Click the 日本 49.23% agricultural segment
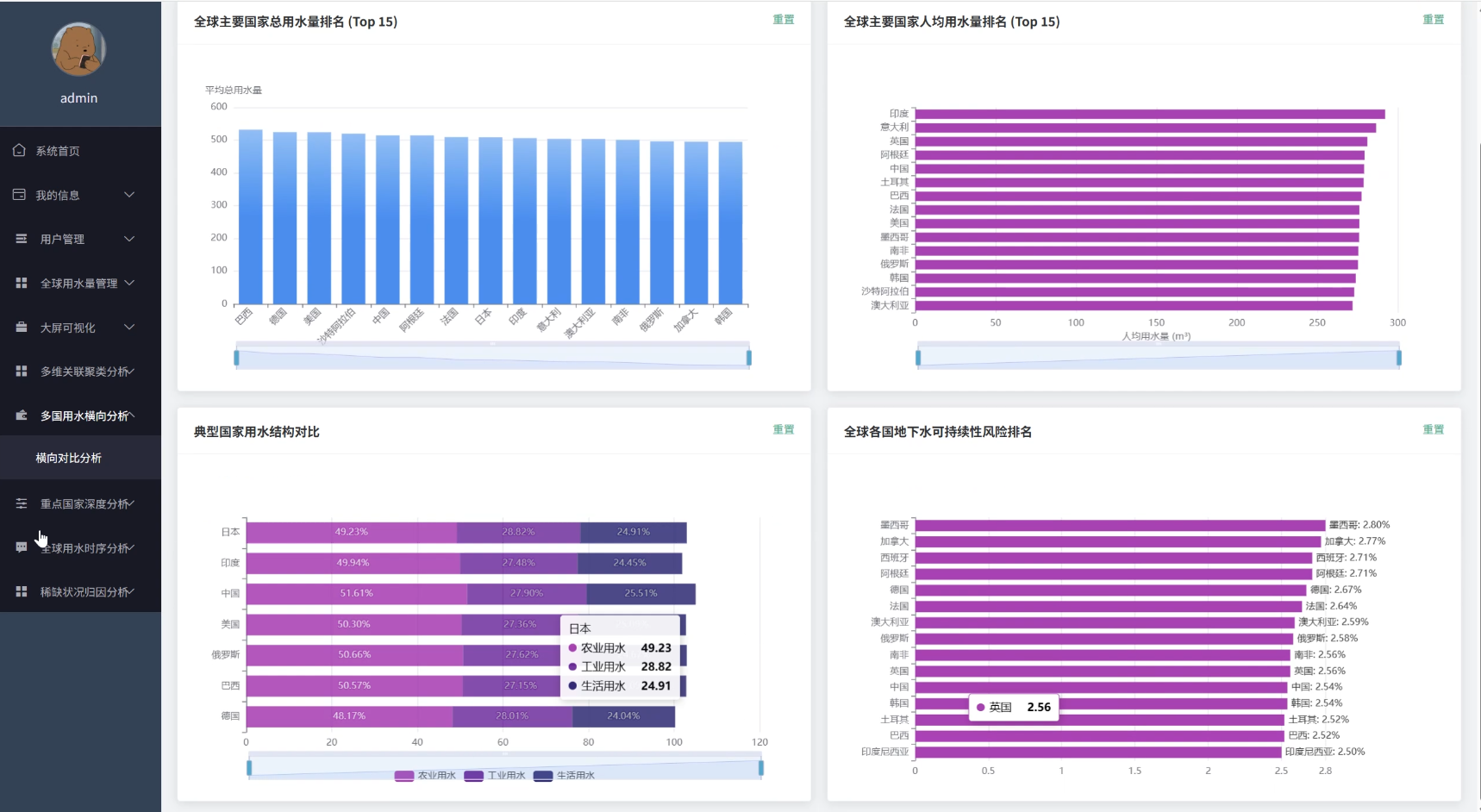Screen dimensions: 1481x812 pyautogui.click(x=352, y=532)
